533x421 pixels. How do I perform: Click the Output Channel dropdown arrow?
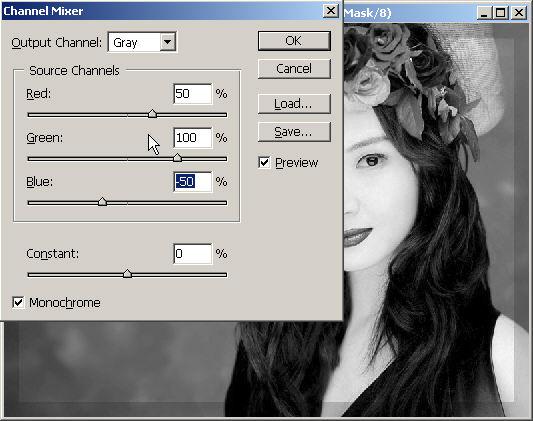[x=168, y=42]
